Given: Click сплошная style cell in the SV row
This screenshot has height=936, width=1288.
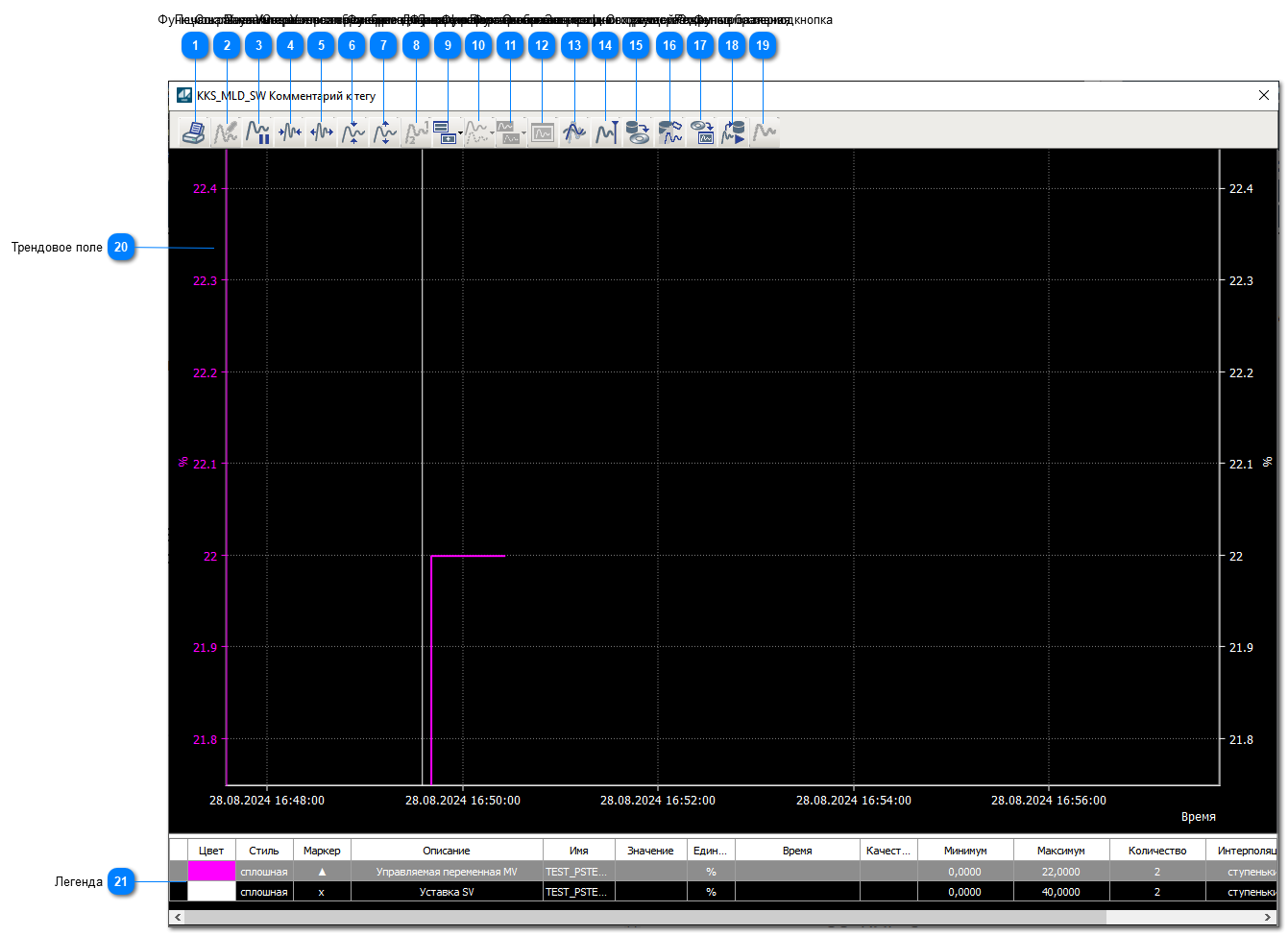Looking at the screenshot, I should pyautogui.click(x=264, y=892).
